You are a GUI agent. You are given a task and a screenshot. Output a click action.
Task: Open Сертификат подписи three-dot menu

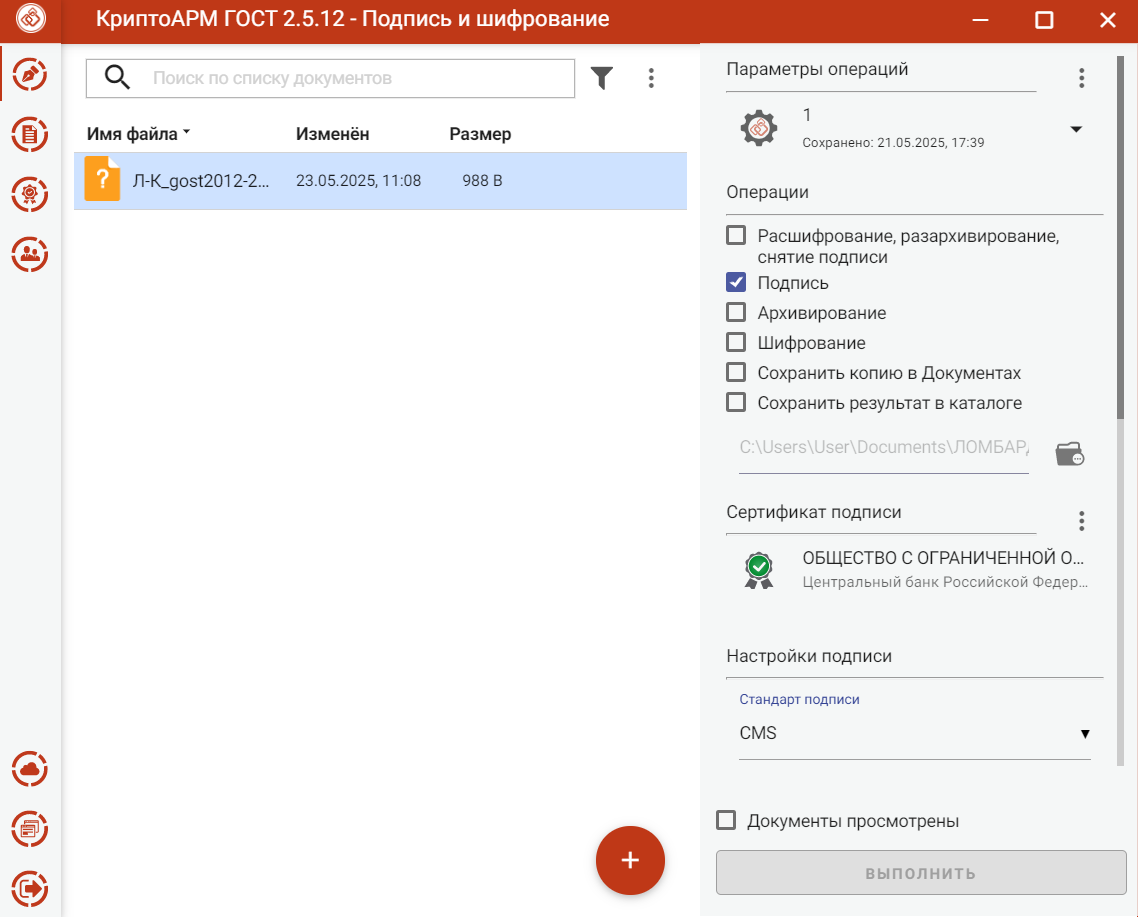(x=1081, y=521)
